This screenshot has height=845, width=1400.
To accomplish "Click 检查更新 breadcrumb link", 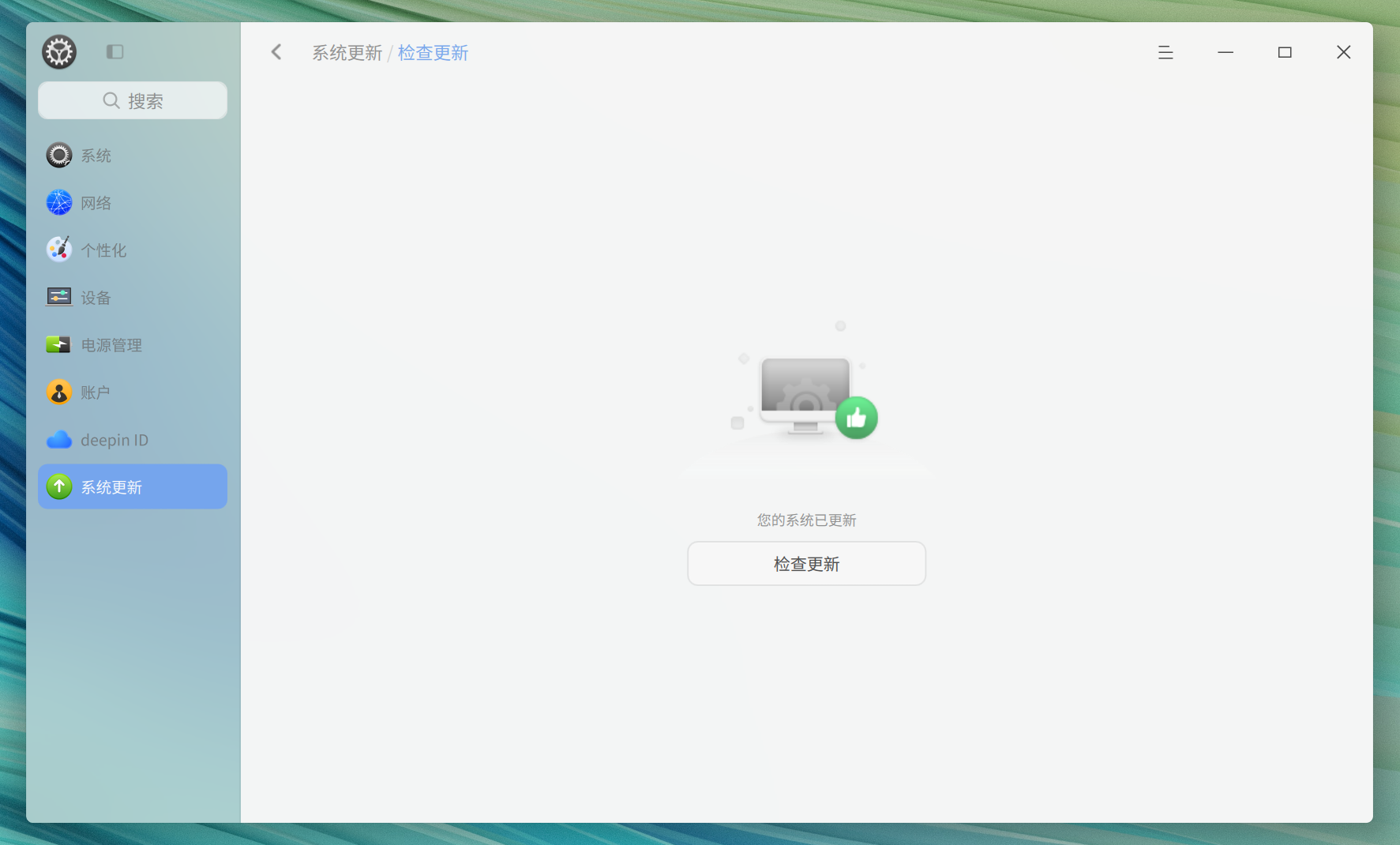I will tap(433, 53).
